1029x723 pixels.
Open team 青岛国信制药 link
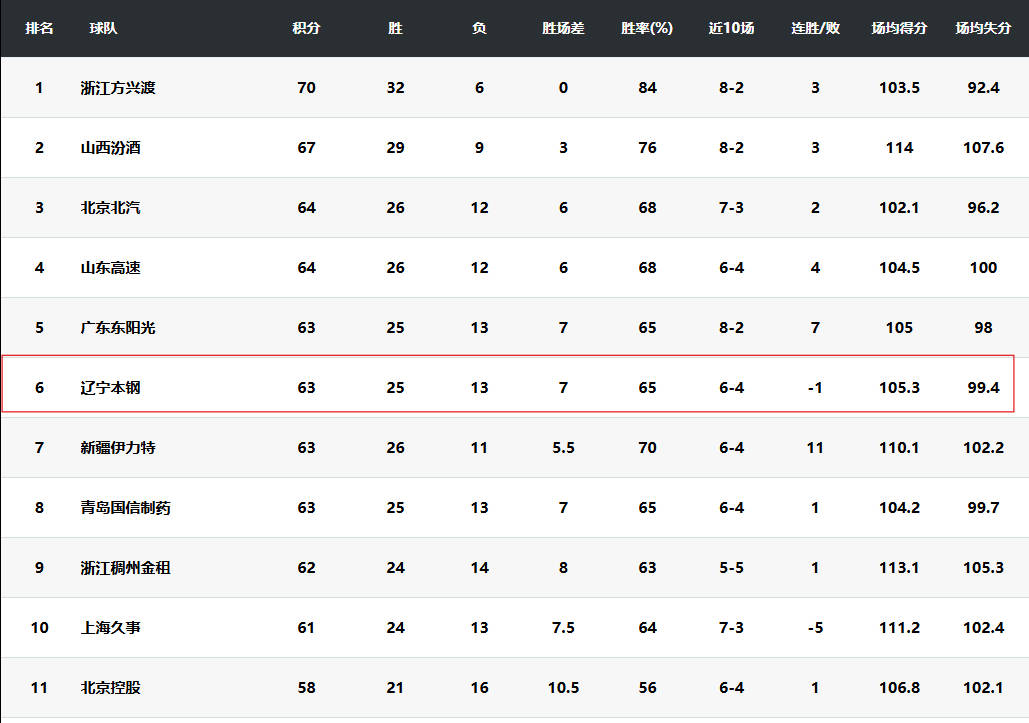click(x=125, y=508)
